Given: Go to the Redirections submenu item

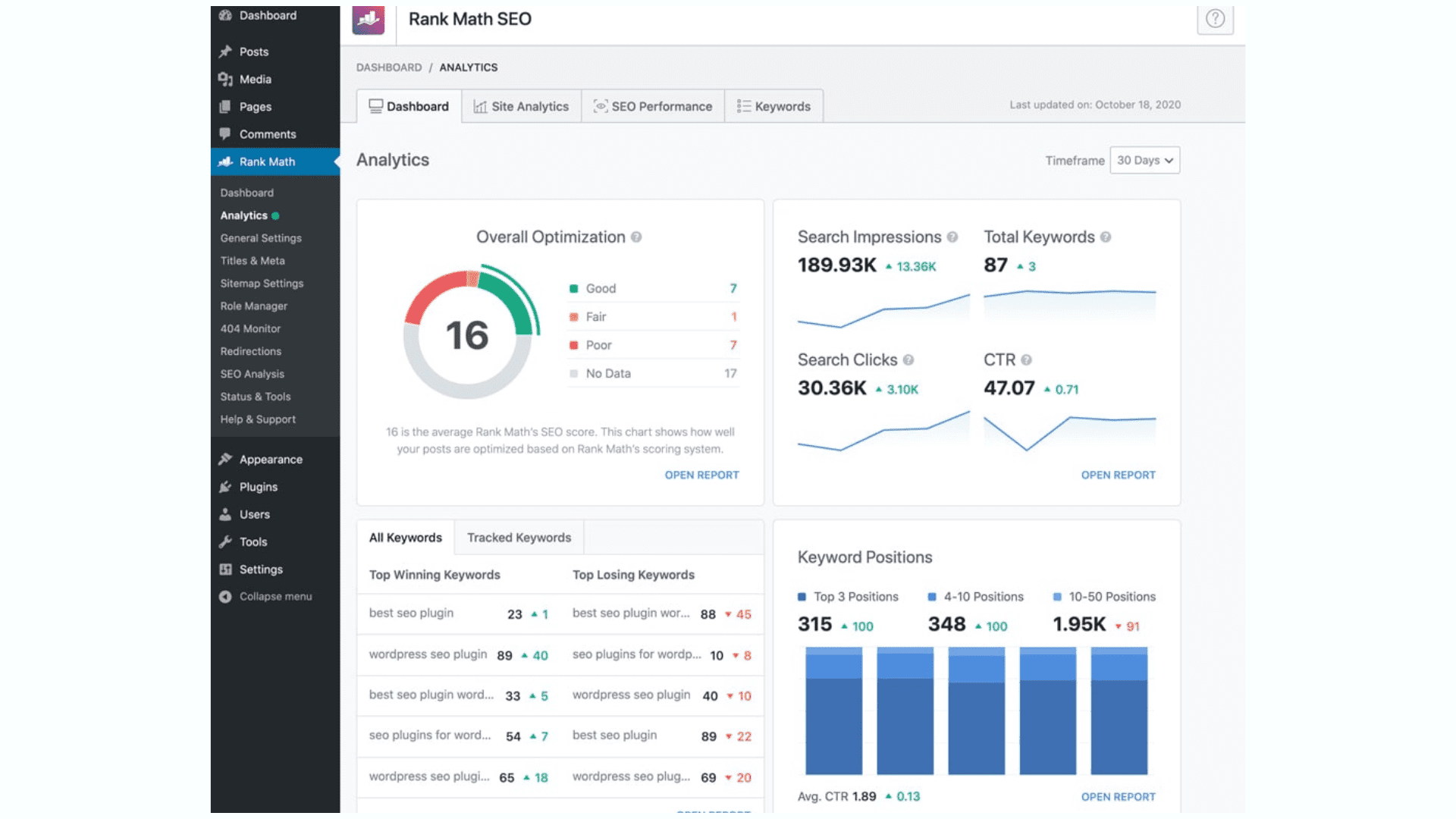Looking at the screenshot, I should [x=250, y=352].
